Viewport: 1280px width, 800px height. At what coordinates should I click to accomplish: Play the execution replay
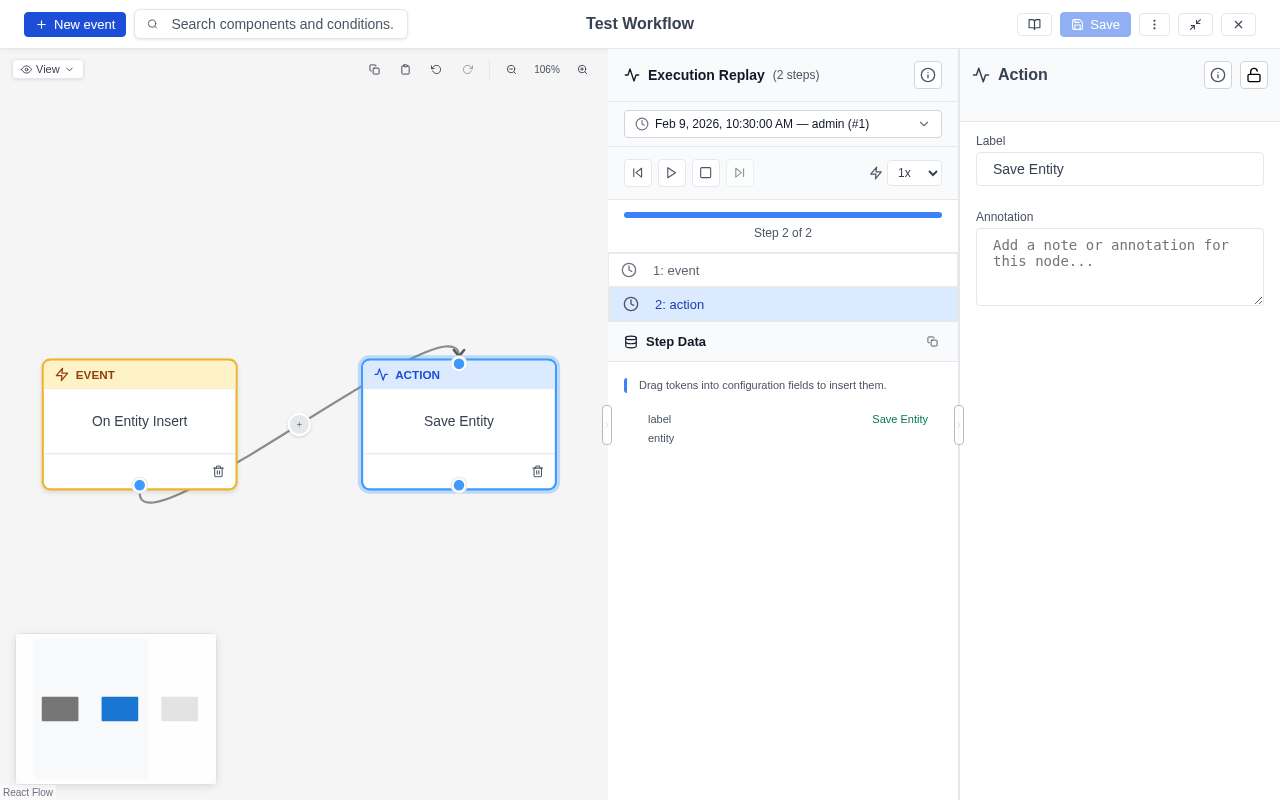pos(671,172)
